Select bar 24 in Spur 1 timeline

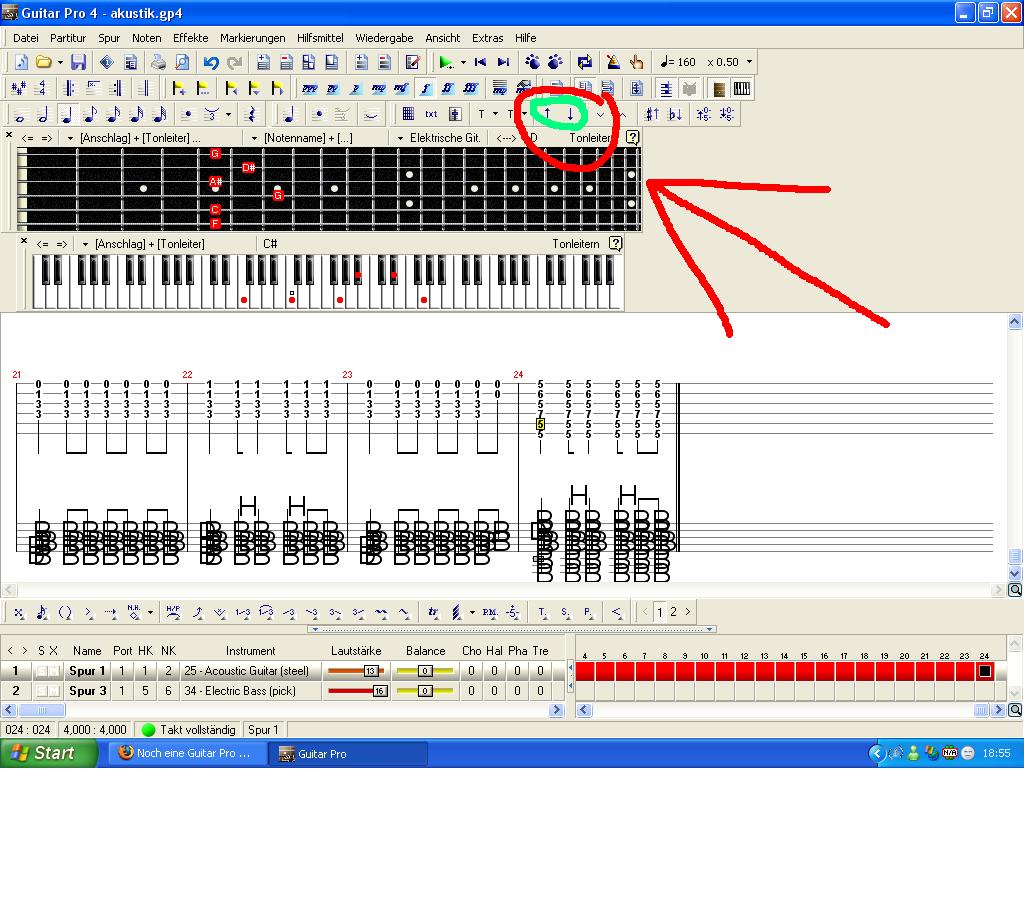point(985,671)
